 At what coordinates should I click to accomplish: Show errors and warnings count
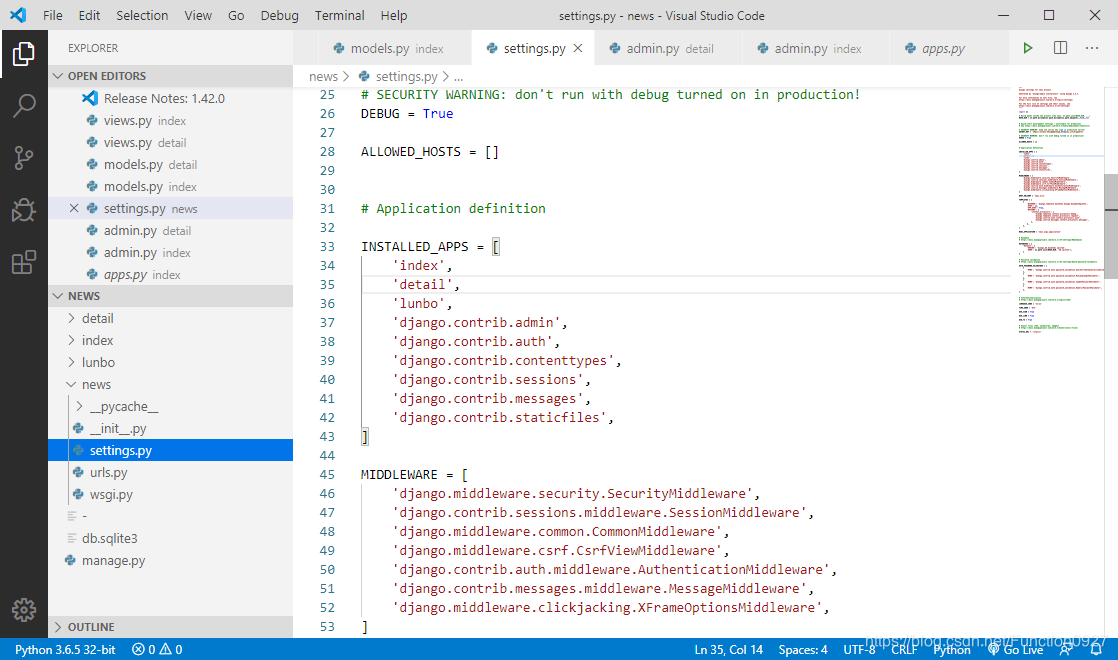[x=157, y=649]
